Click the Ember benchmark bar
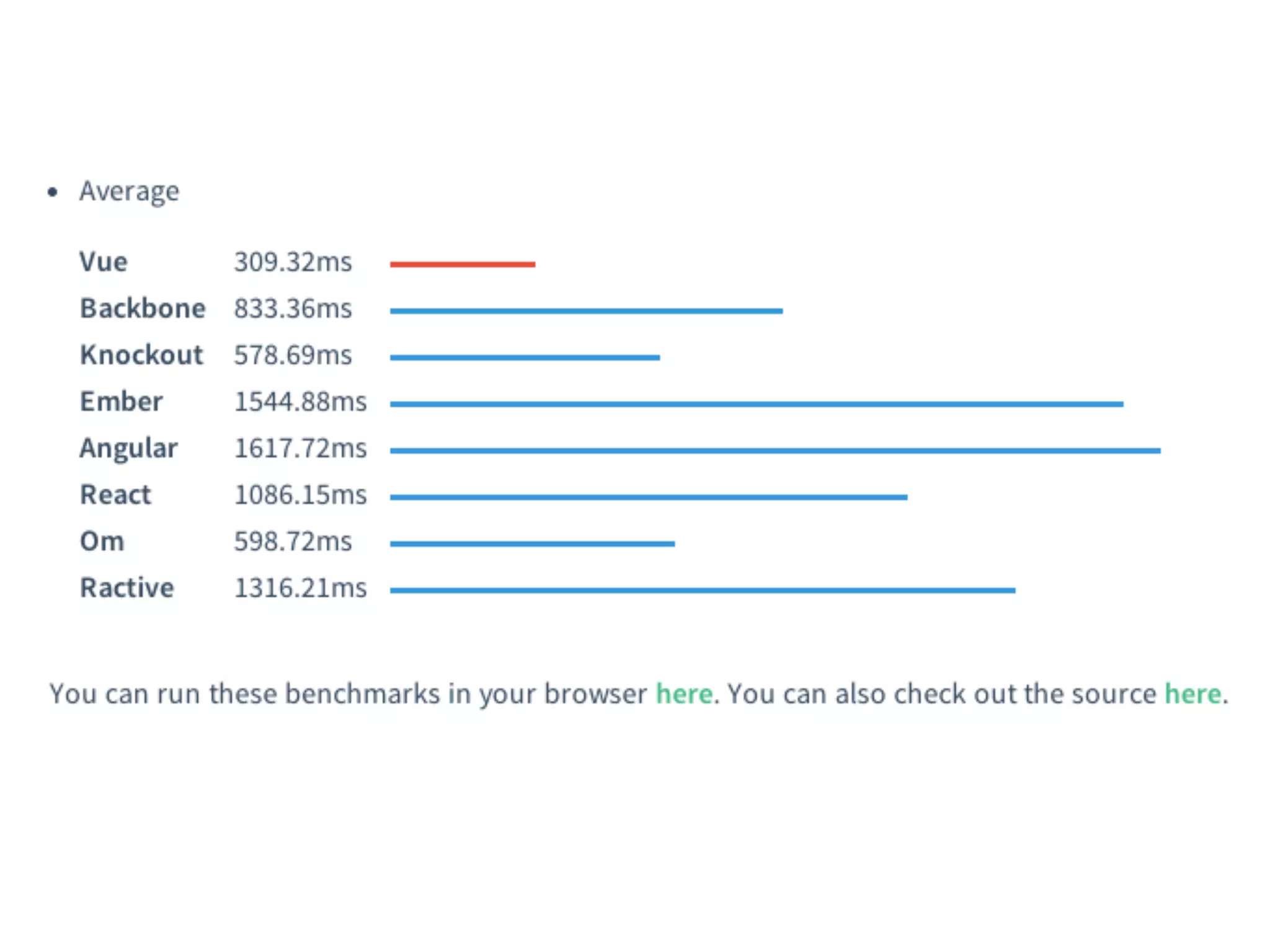The height and width of the screenshot is (952, 1270). tap(757, 404)
